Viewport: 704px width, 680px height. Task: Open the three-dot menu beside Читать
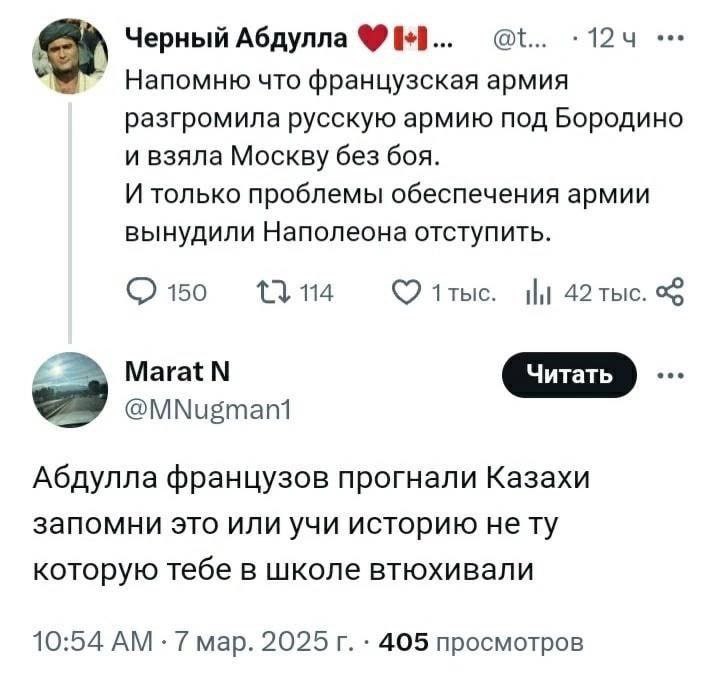666,376
